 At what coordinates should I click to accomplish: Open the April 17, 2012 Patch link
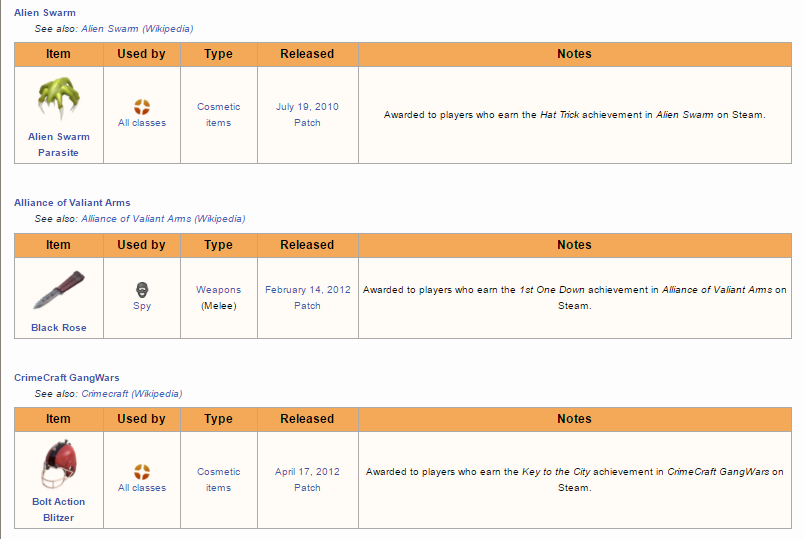tap(307, 480)
